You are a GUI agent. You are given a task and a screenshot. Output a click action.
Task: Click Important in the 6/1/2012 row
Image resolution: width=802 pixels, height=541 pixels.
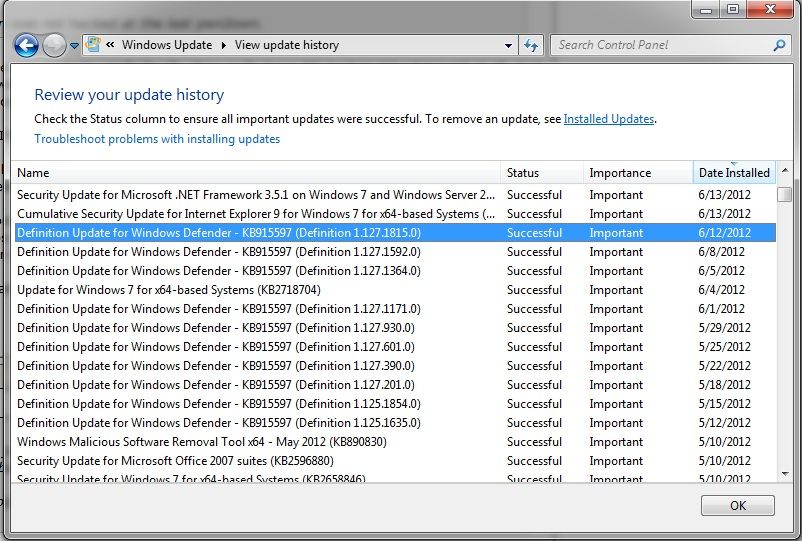616,309
